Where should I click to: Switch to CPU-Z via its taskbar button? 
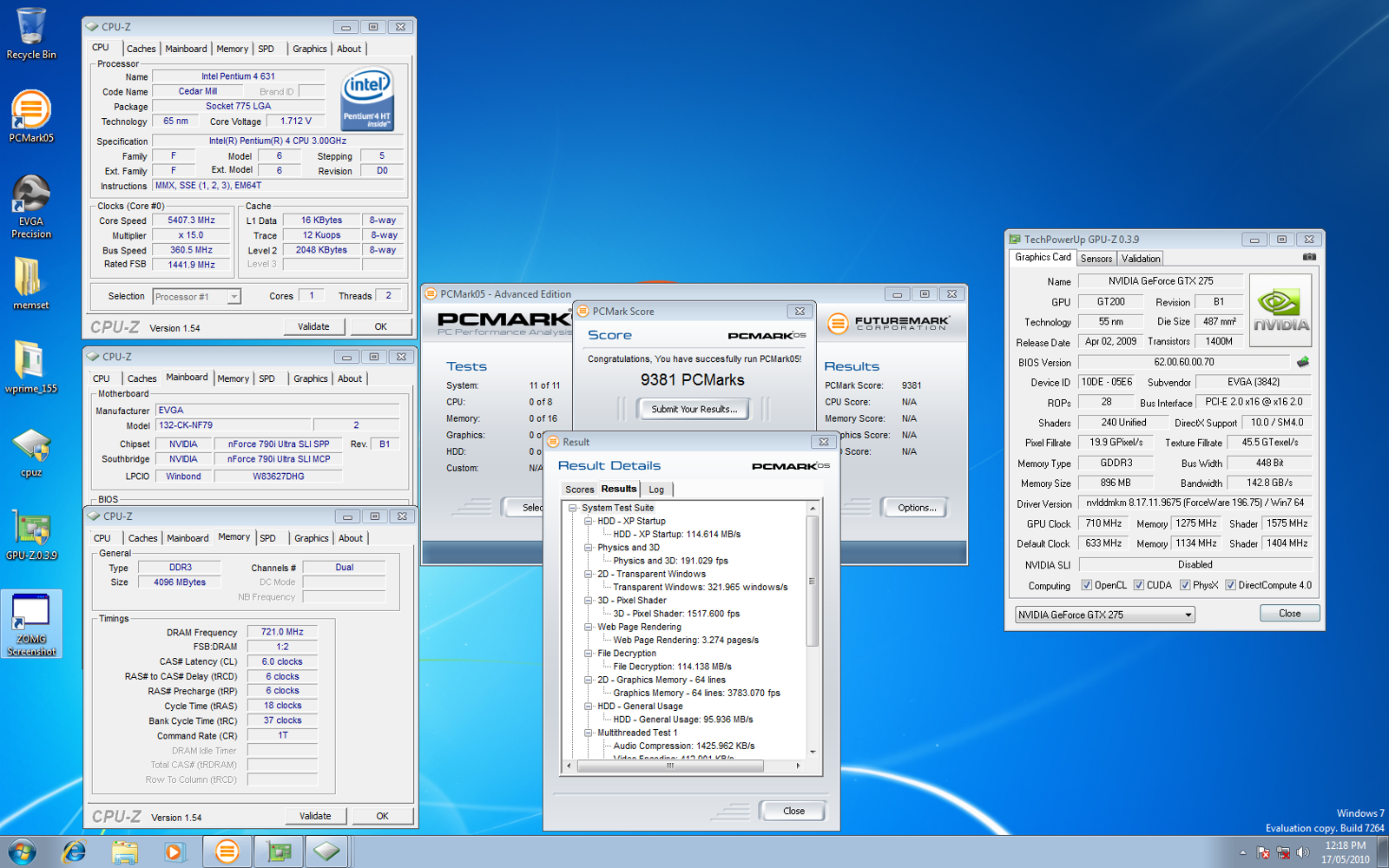tap(327, 852)
